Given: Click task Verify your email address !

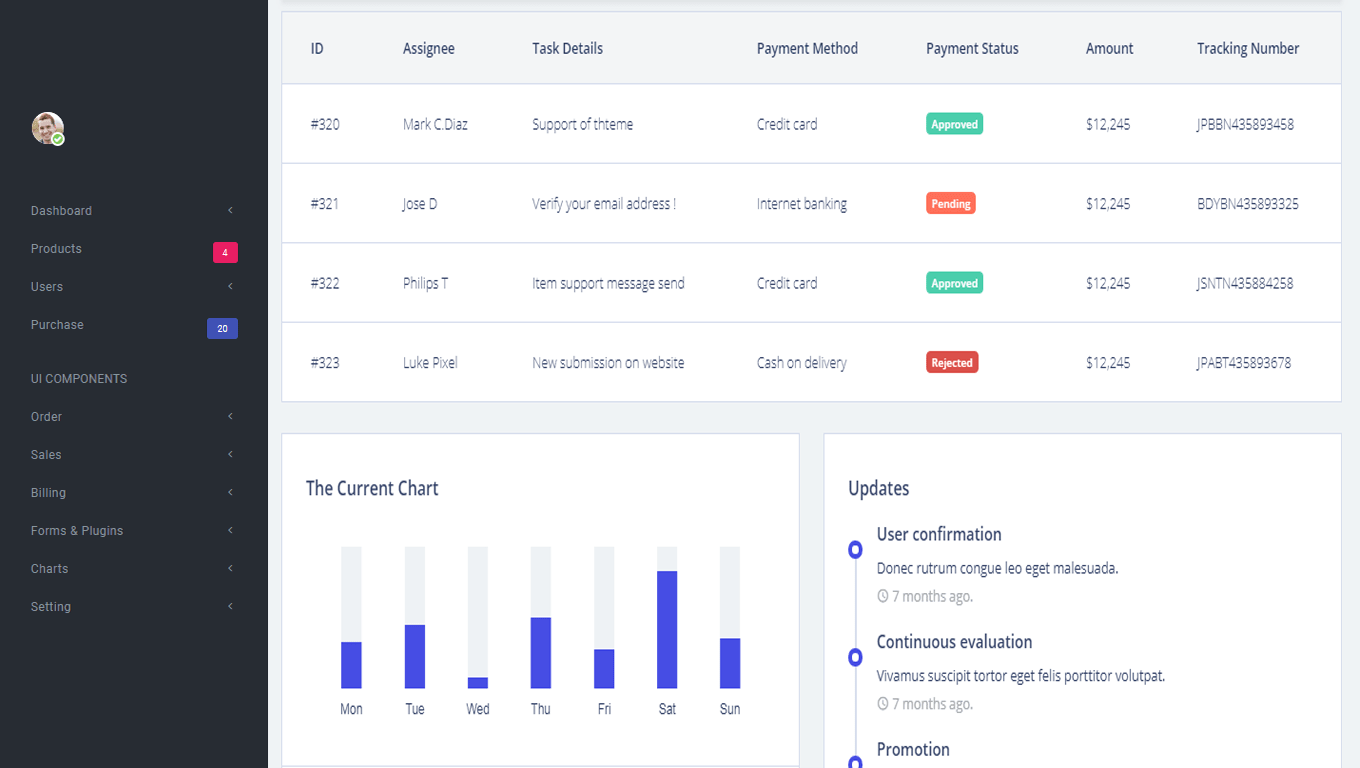Looking at the screenshot, I should [604, 204].
